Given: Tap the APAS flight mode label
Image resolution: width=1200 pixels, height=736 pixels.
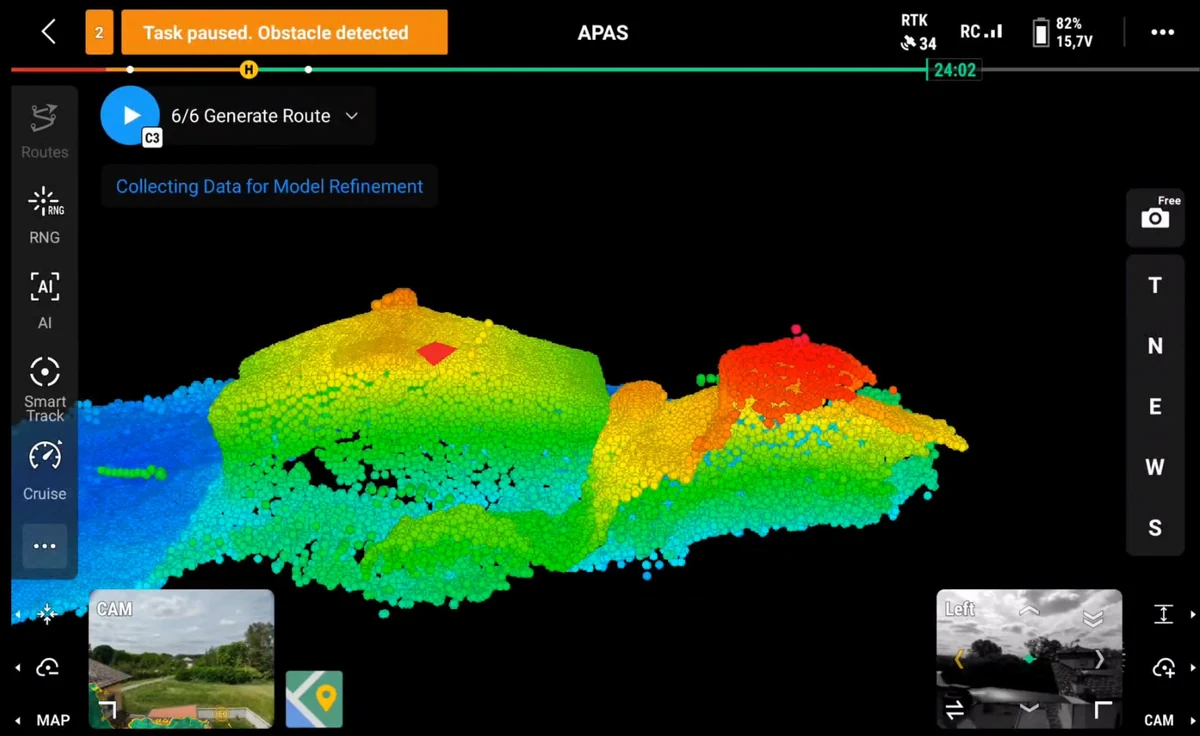Looking at the screenshot, I should [x=603, y=33].
